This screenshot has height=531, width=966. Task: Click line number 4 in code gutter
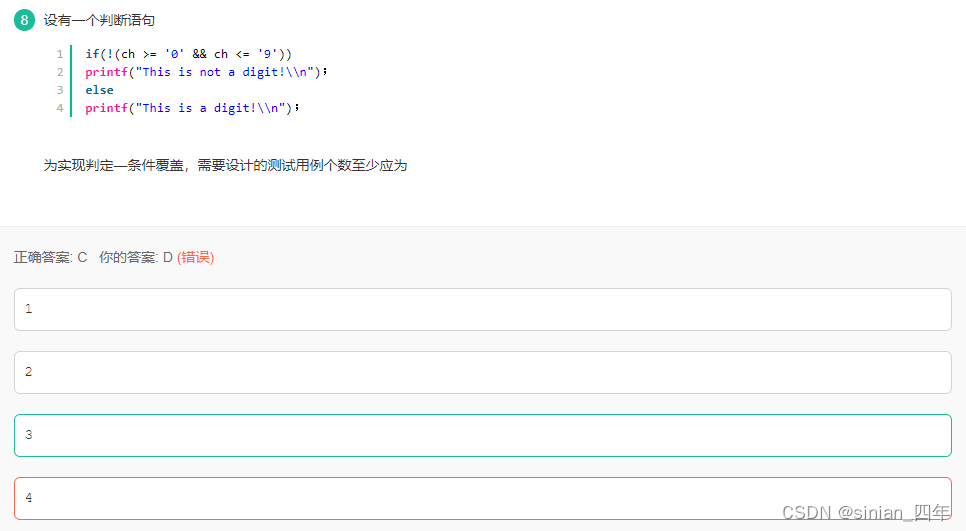[60, 108]
